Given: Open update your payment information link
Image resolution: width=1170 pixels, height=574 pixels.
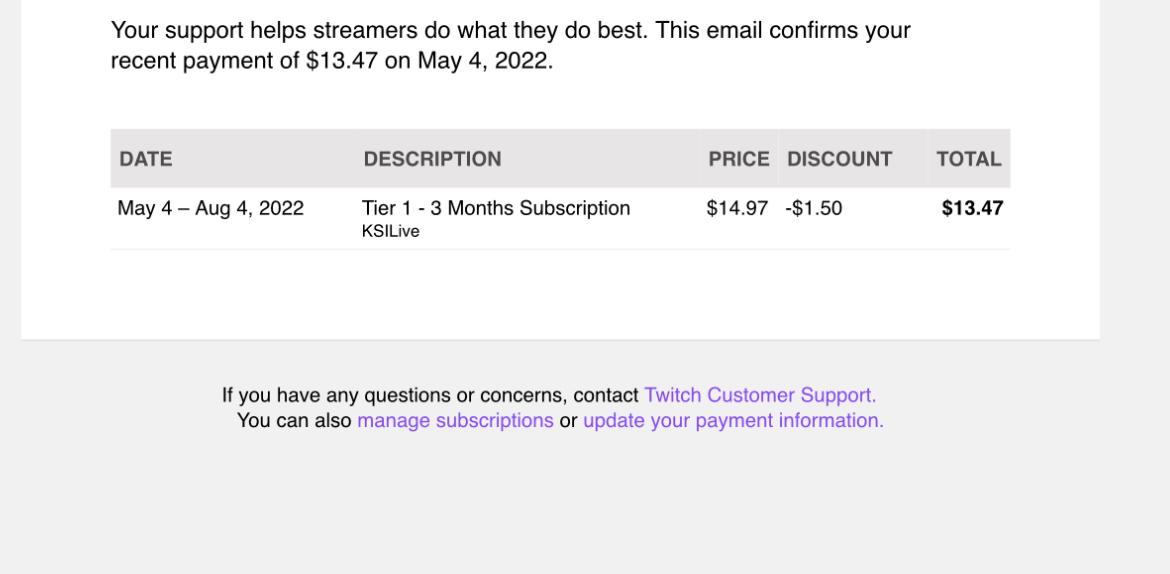Looking at the screenshot, I should [733, 421].
